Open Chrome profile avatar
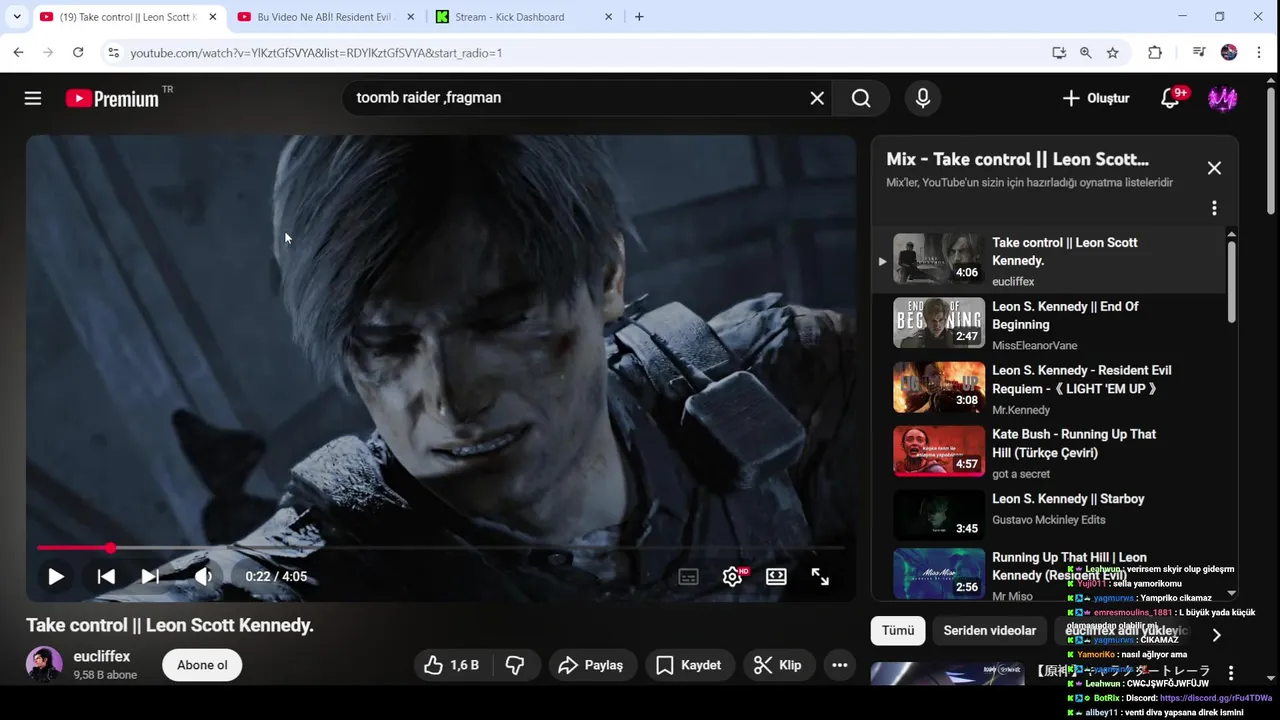 coord(1229,53)
